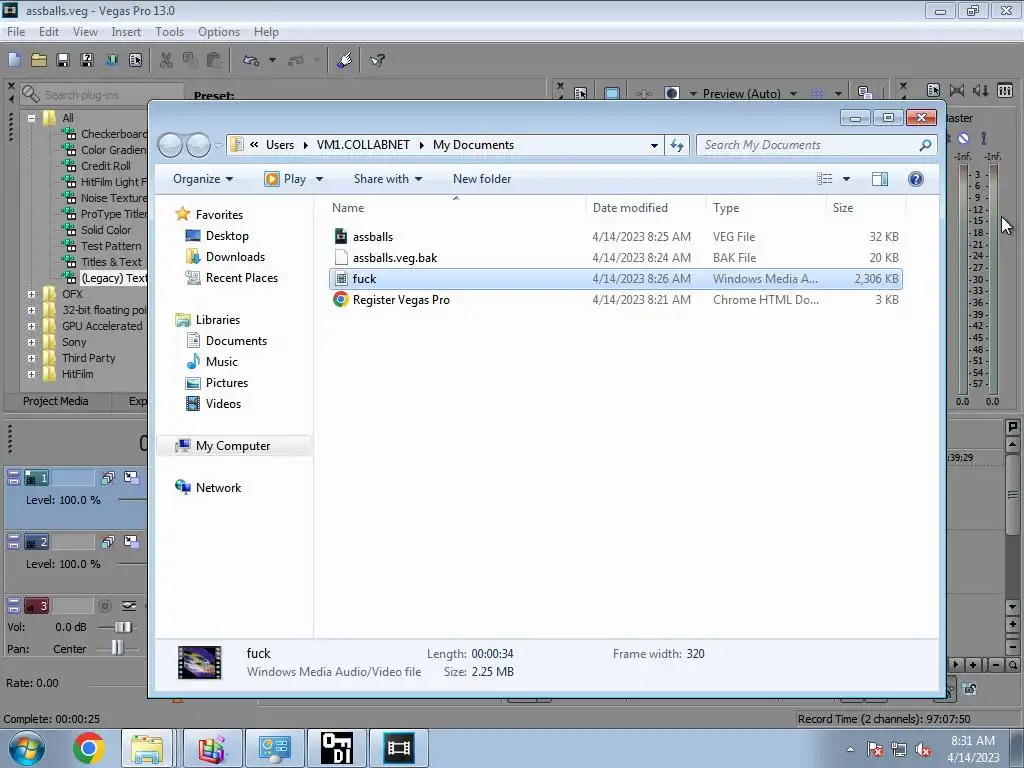Maximize track 2 height button
Image resolution: width=1024 pixels, height=768 pixels.
pyautogui.click(x=13, y=546)
